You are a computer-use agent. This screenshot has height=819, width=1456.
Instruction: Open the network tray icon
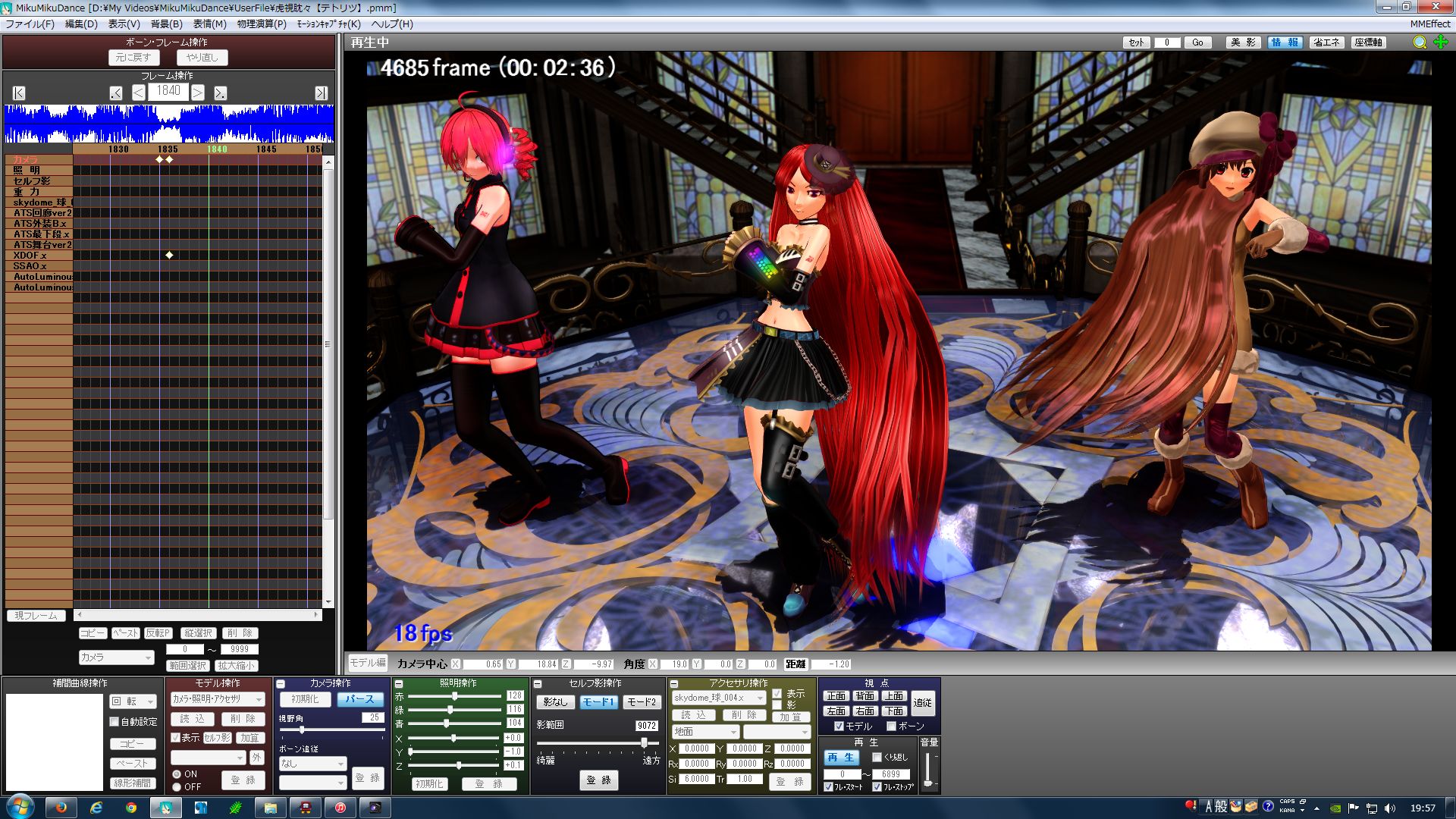pos(1371,808)
